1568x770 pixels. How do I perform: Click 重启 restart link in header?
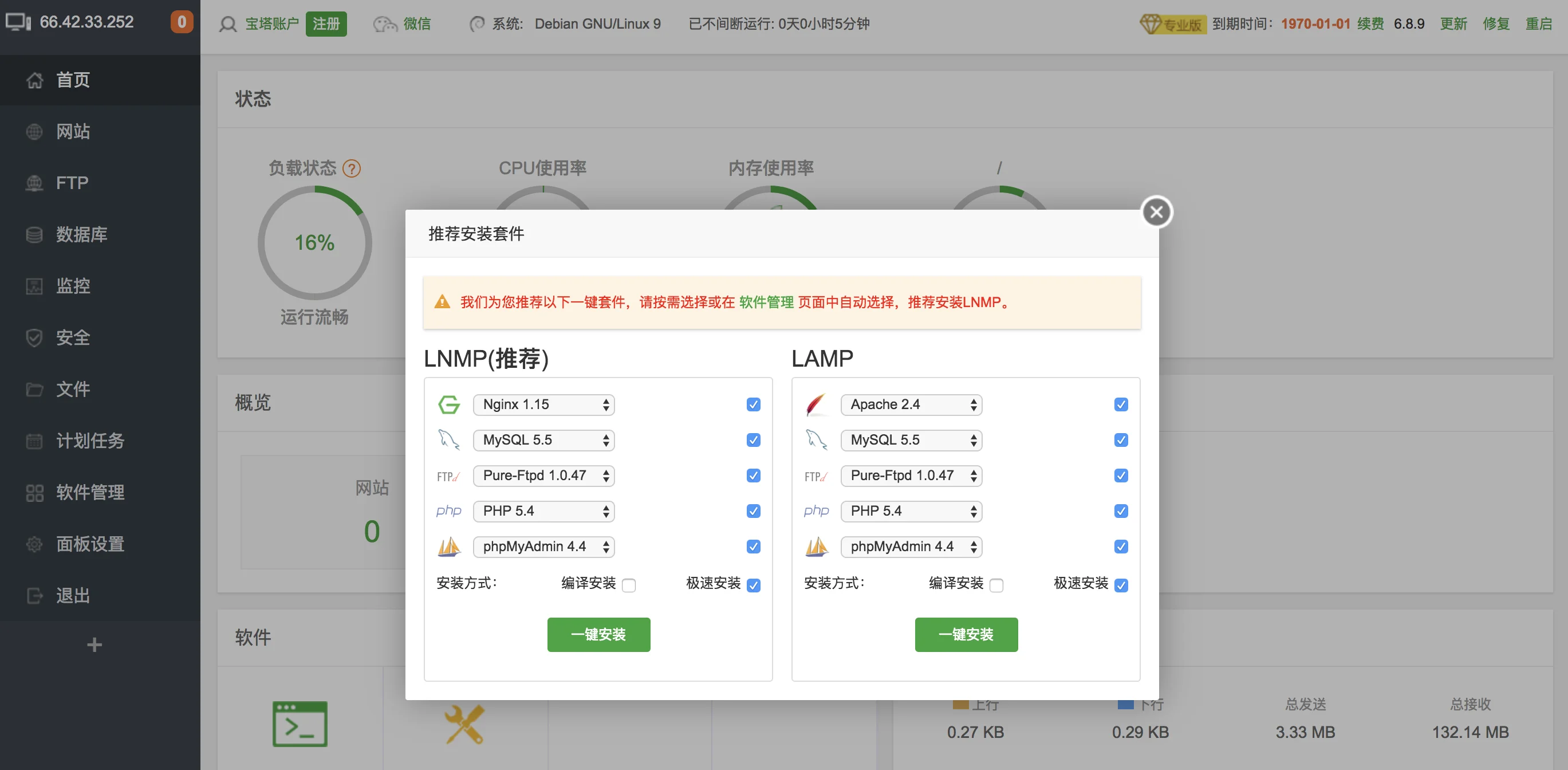coord(1538,23)
